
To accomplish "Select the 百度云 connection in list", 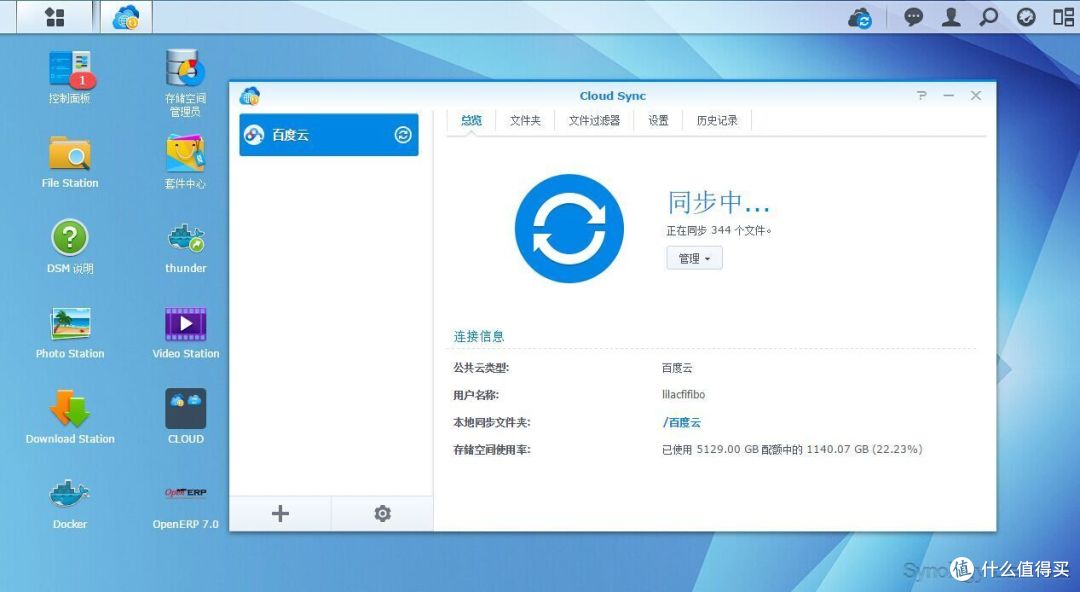I will [x=329, y=134].
